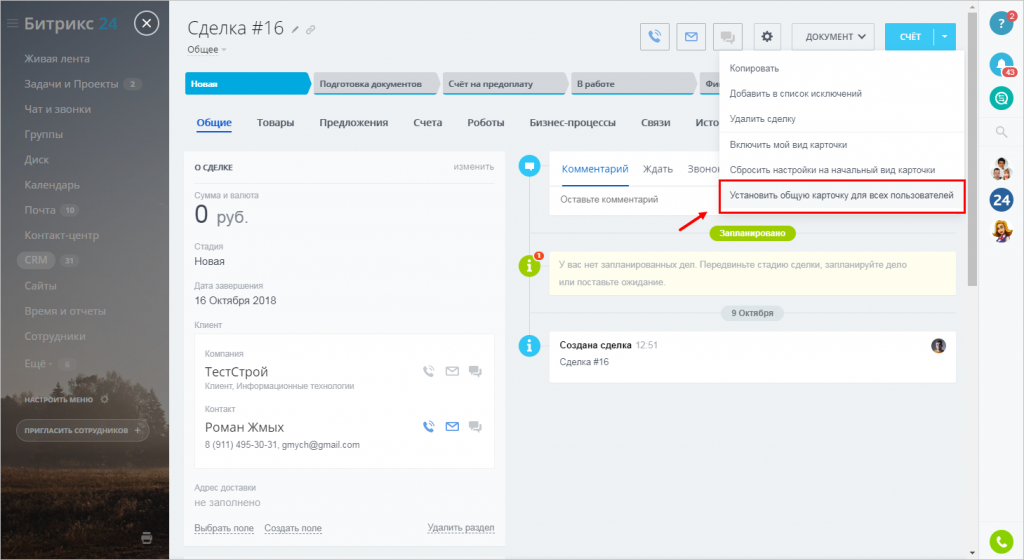Click Создать поле link
This screenshot has width=1024, height=560.
click(x=293, y=528)
